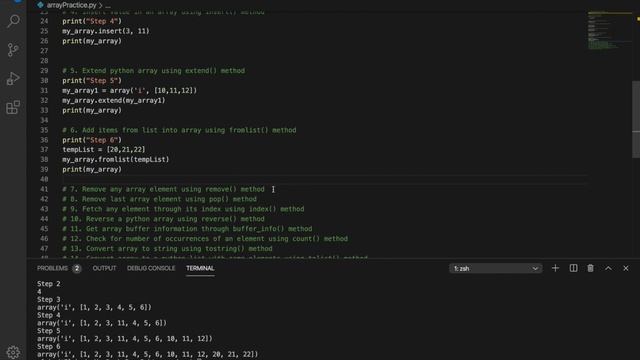Click the print("Step 6") line
This screenshot has height=360, width=640.
[x=92, y=140]
